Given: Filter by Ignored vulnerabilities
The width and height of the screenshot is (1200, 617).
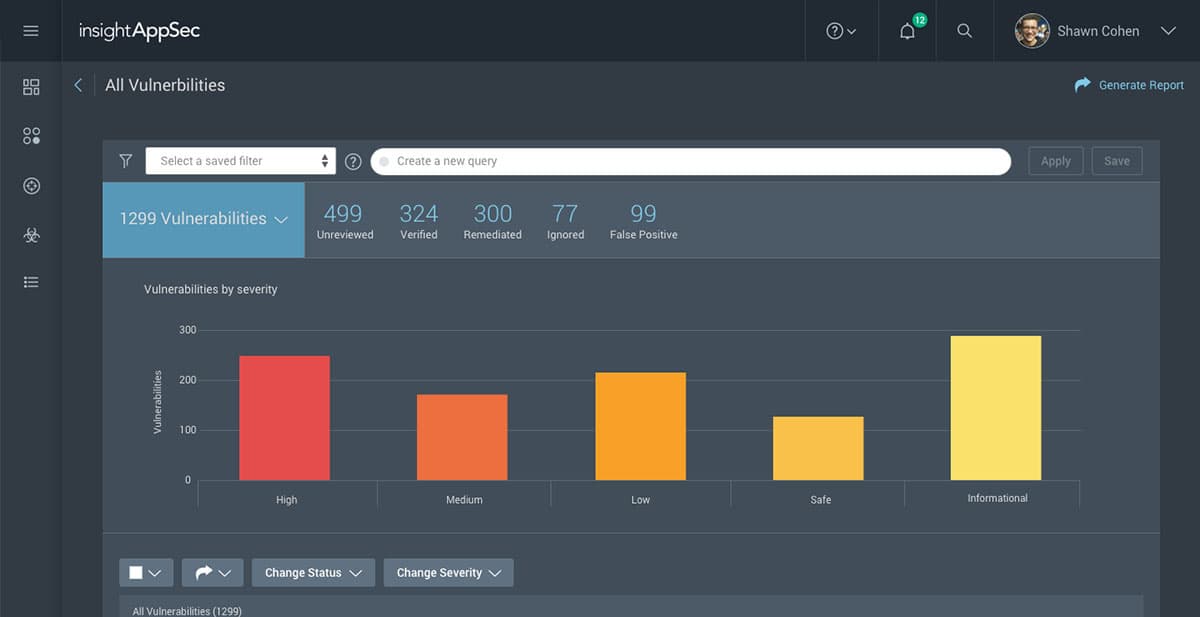Looking at the screenshot, I should tap(565, 220).
